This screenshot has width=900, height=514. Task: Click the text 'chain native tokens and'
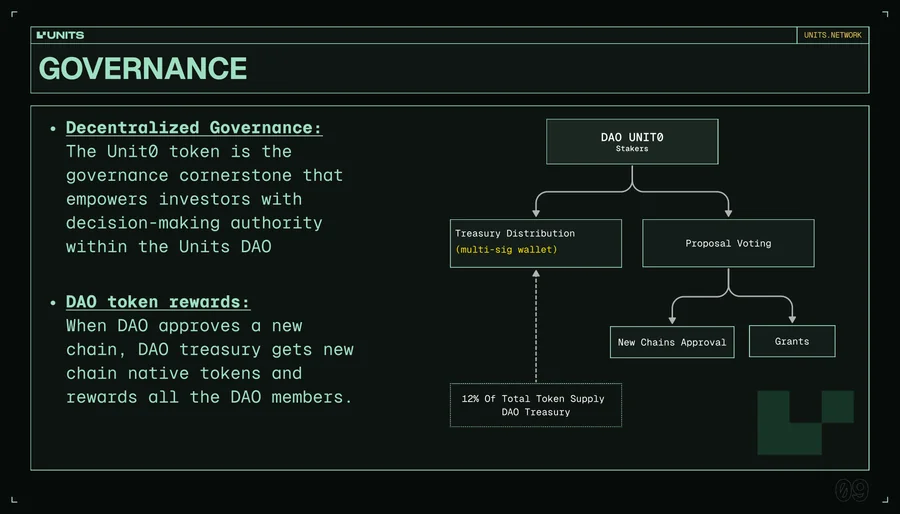(184, 373)
